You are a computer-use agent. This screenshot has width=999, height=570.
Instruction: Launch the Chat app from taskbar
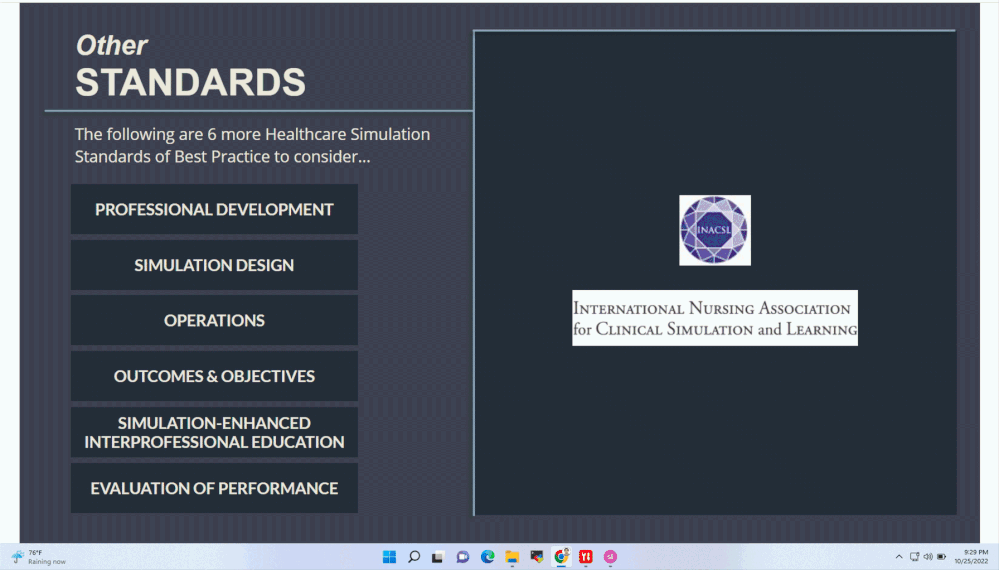tap(463, 557)
